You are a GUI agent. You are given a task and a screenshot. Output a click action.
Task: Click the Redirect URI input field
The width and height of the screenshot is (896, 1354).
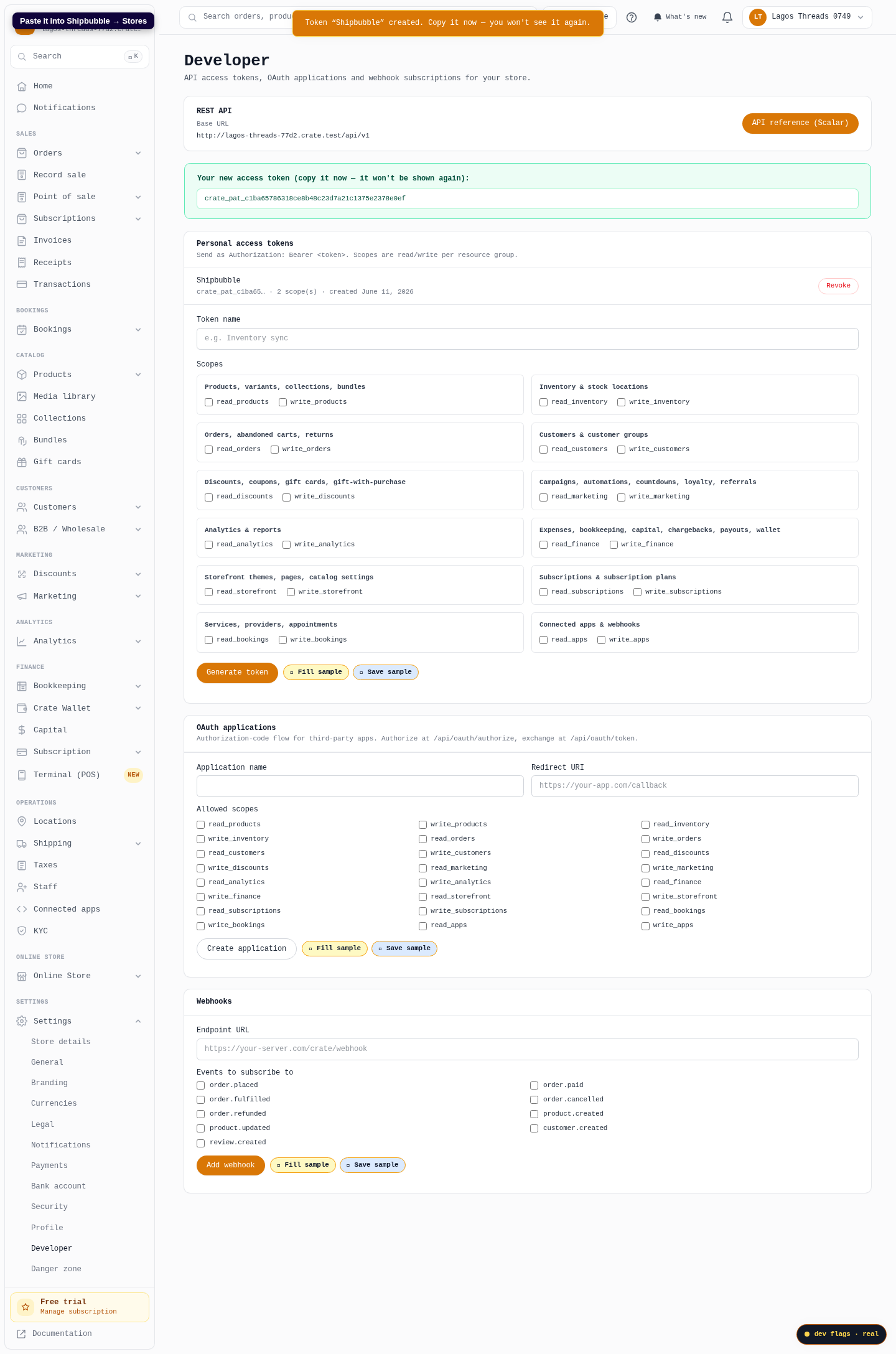click(x=695, y=786)
